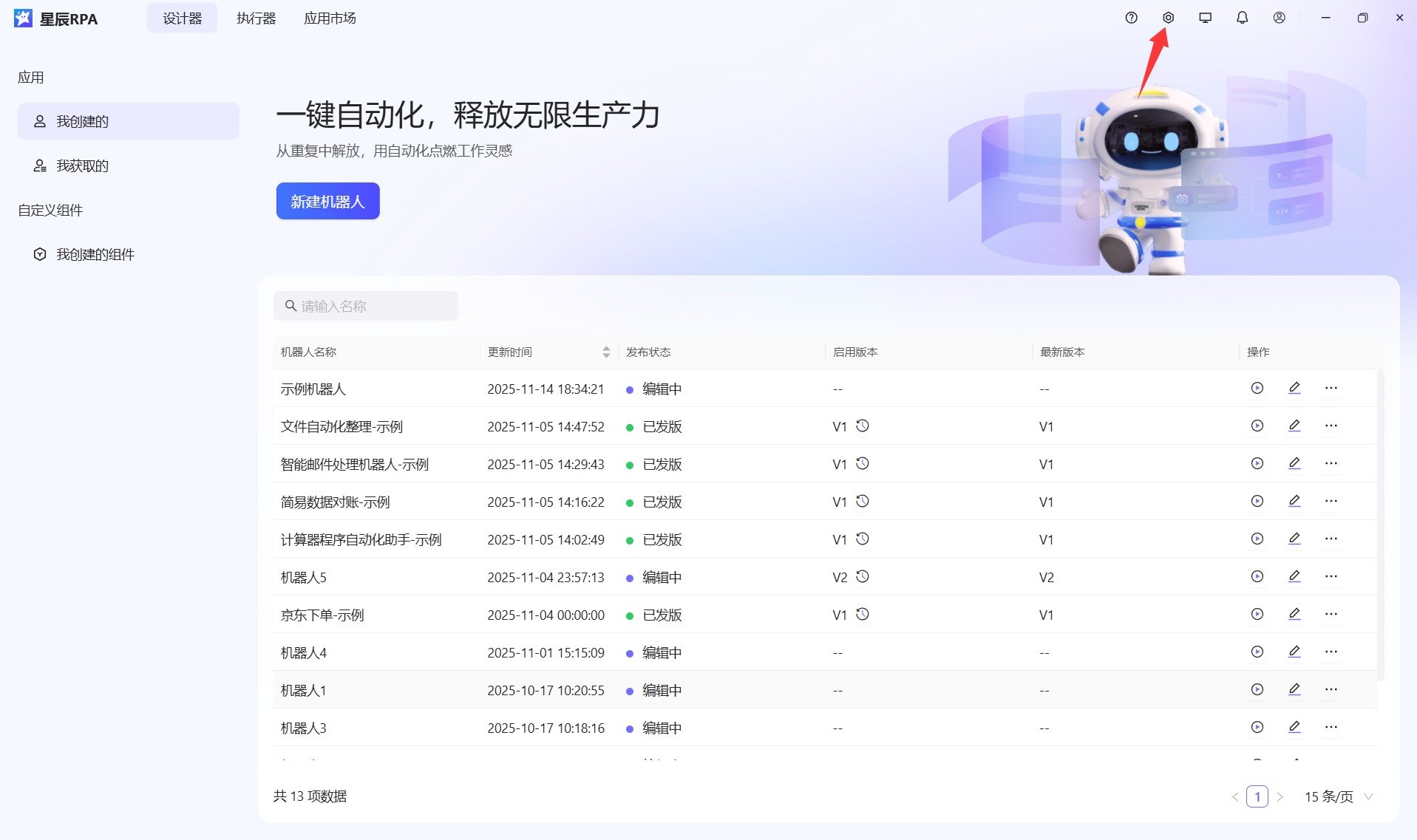Select the 编辑中 status dot for 机器人4
Viewport: 1417px width, 840px height.
coord(630,652)
